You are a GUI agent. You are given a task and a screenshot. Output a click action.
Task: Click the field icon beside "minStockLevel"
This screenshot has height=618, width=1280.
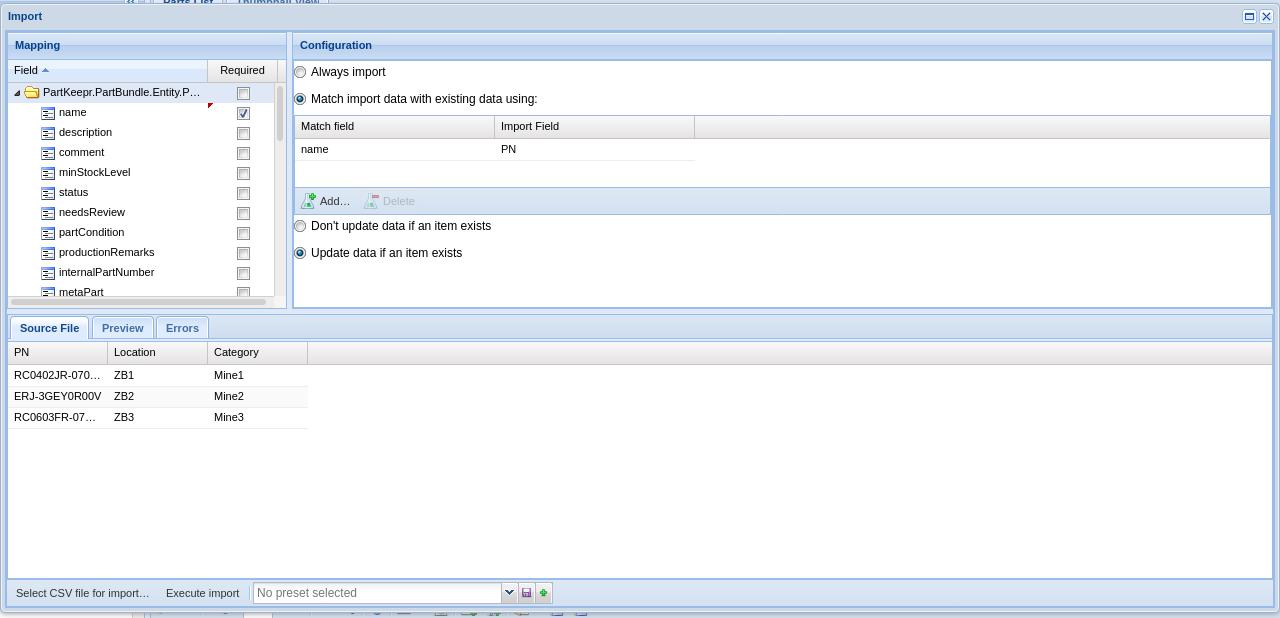coord(48,173)
